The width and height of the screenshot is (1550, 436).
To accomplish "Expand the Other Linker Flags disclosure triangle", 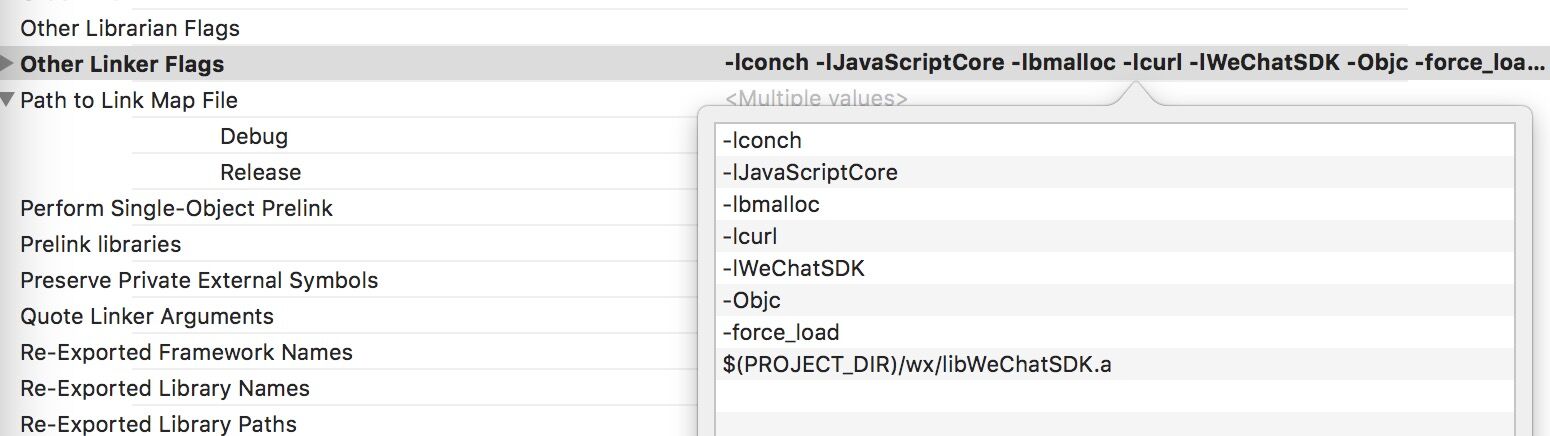I will [8, 64].
